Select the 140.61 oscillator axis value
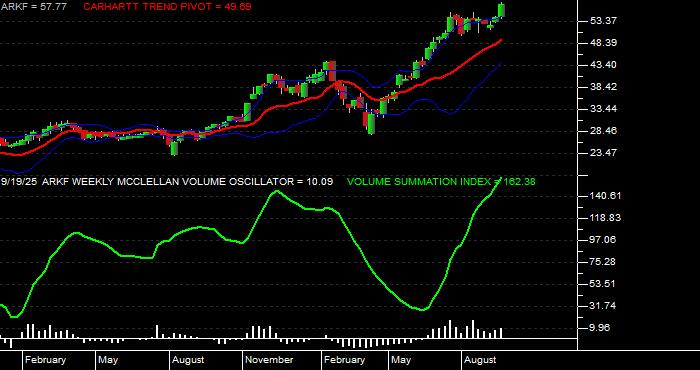This screenshot has height=370, width=700. pos(605,196)
